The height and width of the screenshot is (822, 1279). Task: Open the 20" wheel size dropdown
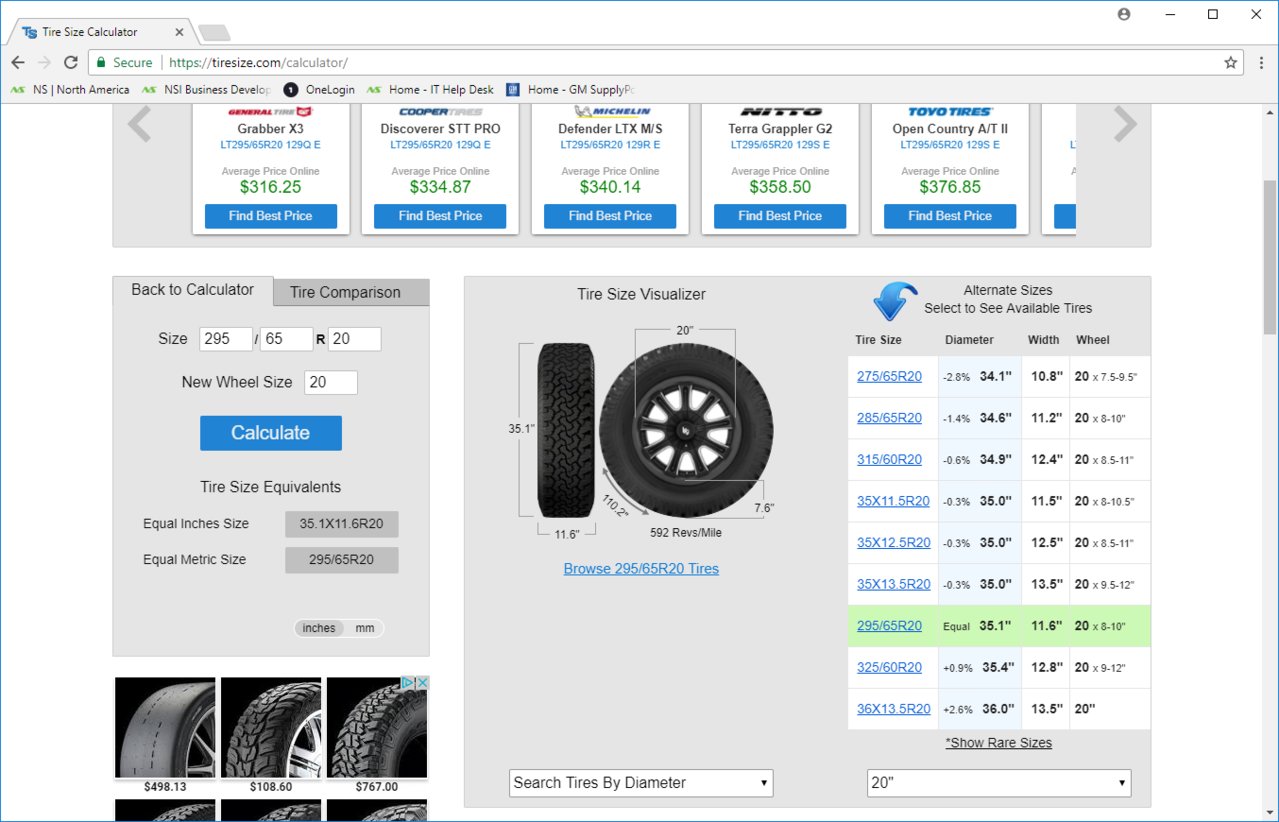pos(999,783)
